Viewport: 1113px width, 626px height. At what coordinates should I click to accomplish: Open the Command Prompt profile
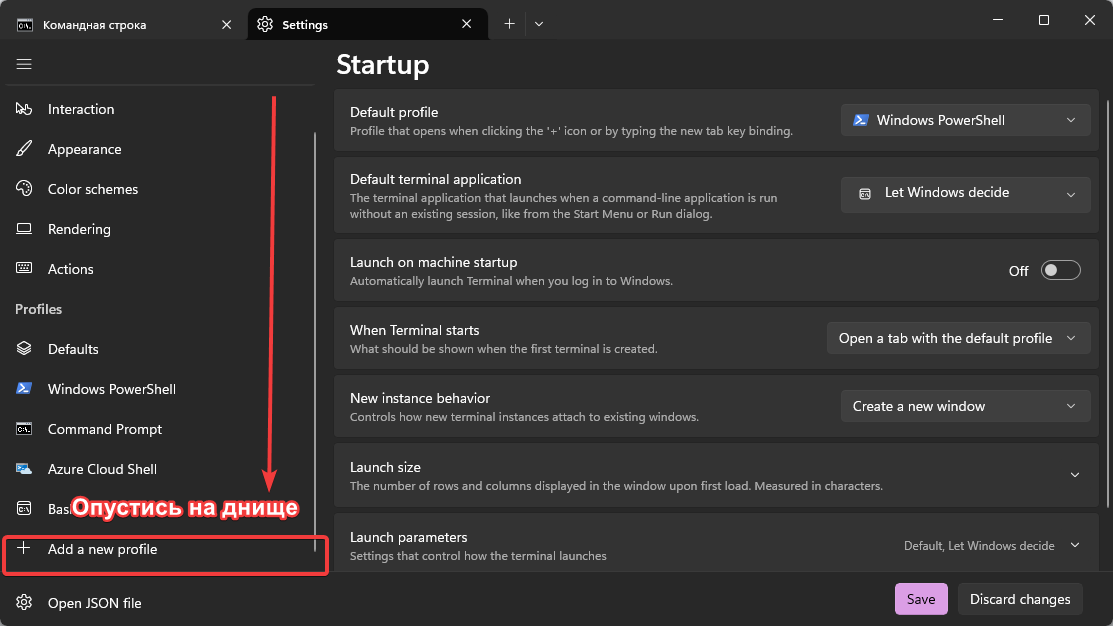click(104, 429)
